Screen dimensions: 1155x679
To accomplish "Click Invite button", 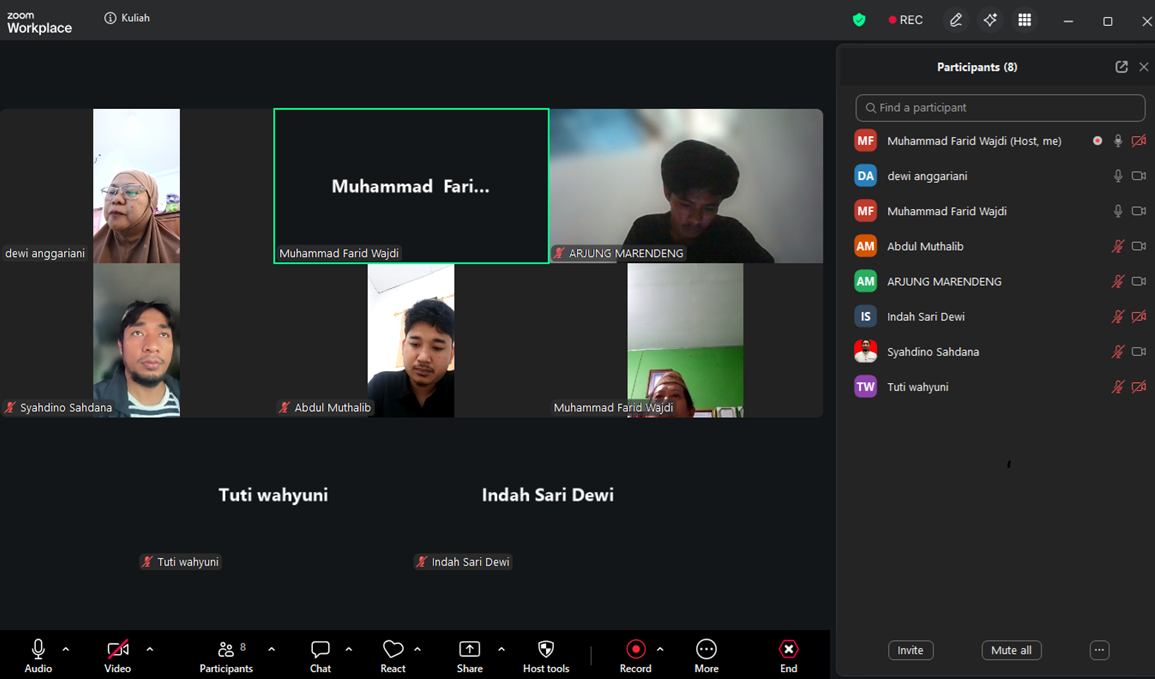I will point(910,650).
